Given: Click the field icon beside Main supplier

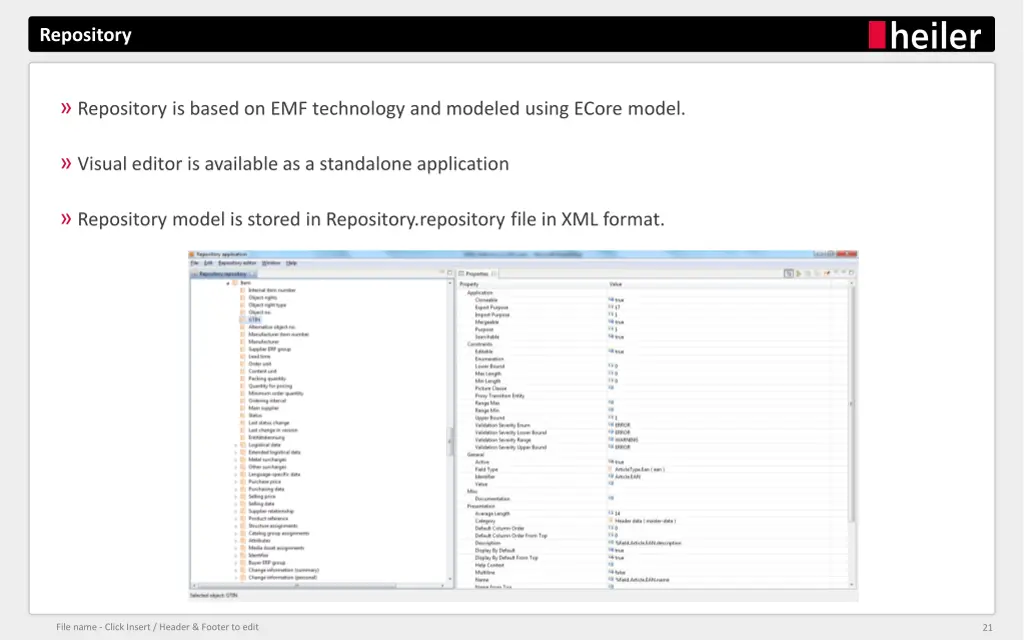Looking at the screenshot, I should [243, 408].
